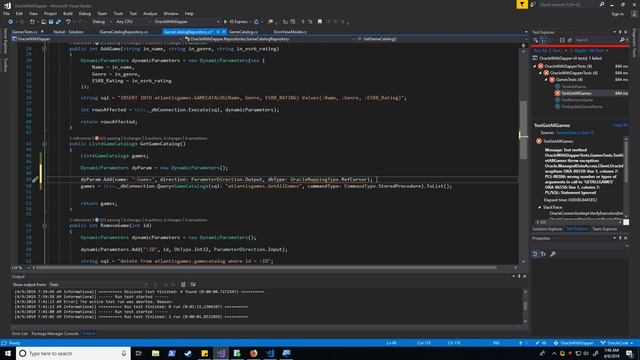Click the Task View taskbar icon
Viewport: 640px width, 360px height.
click(139, 353)
